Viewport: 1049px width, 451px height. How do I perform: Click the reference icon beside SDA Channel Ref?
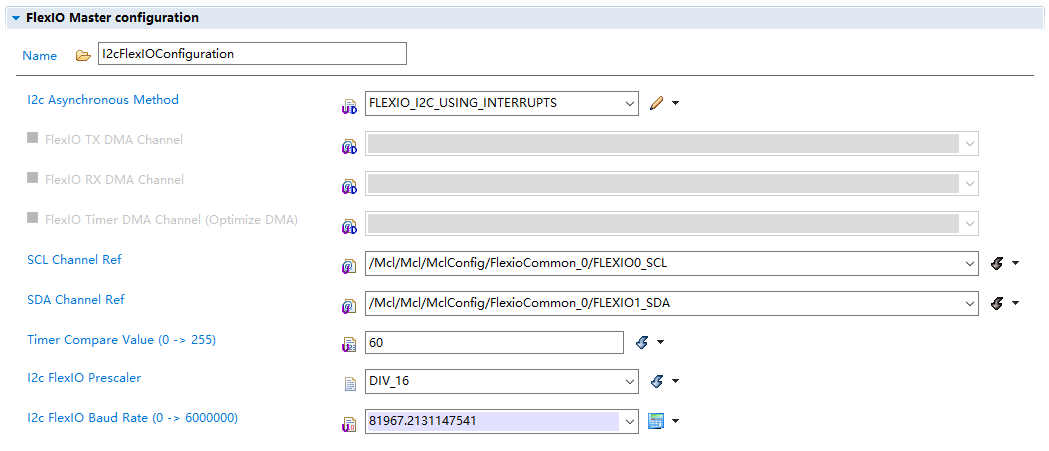point(349,306)
